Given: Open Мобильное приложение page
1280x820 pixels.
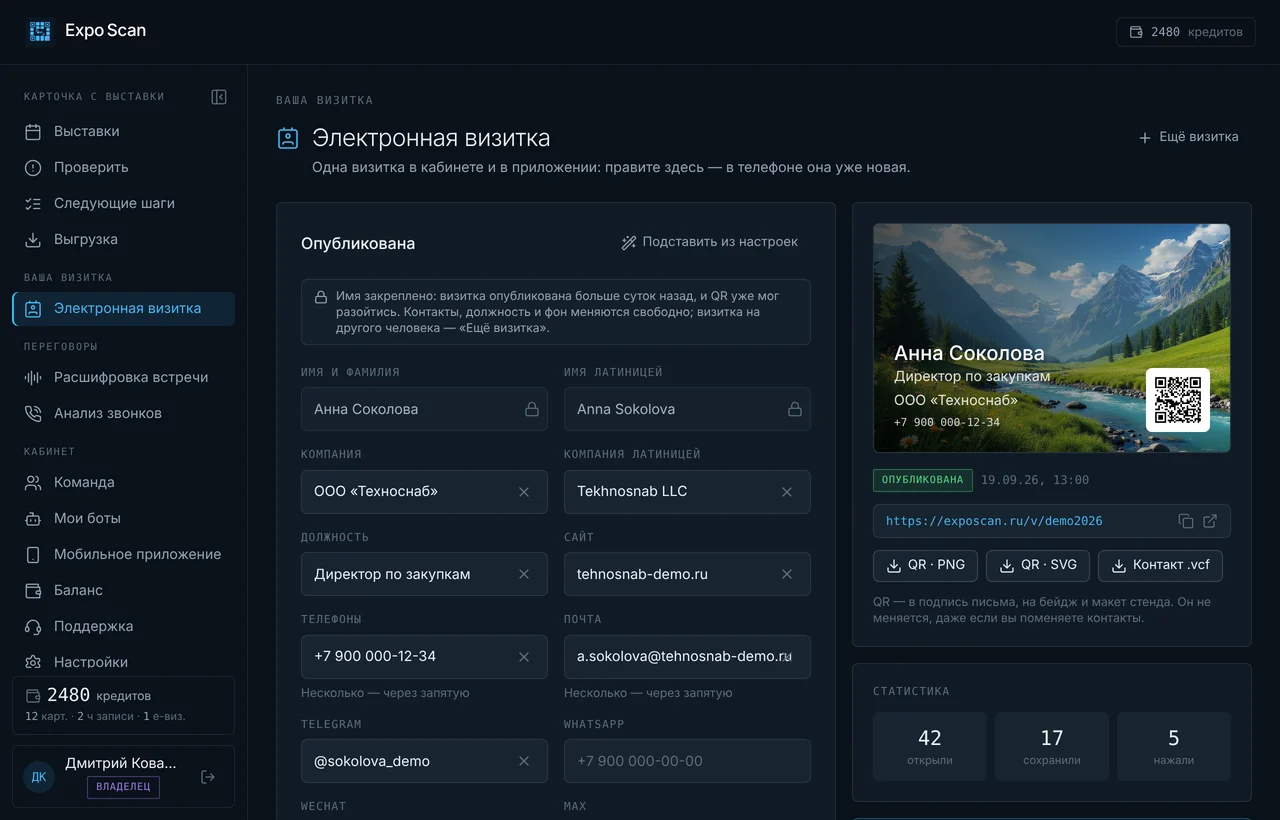Looking at the screenshot, I should 124,555.
